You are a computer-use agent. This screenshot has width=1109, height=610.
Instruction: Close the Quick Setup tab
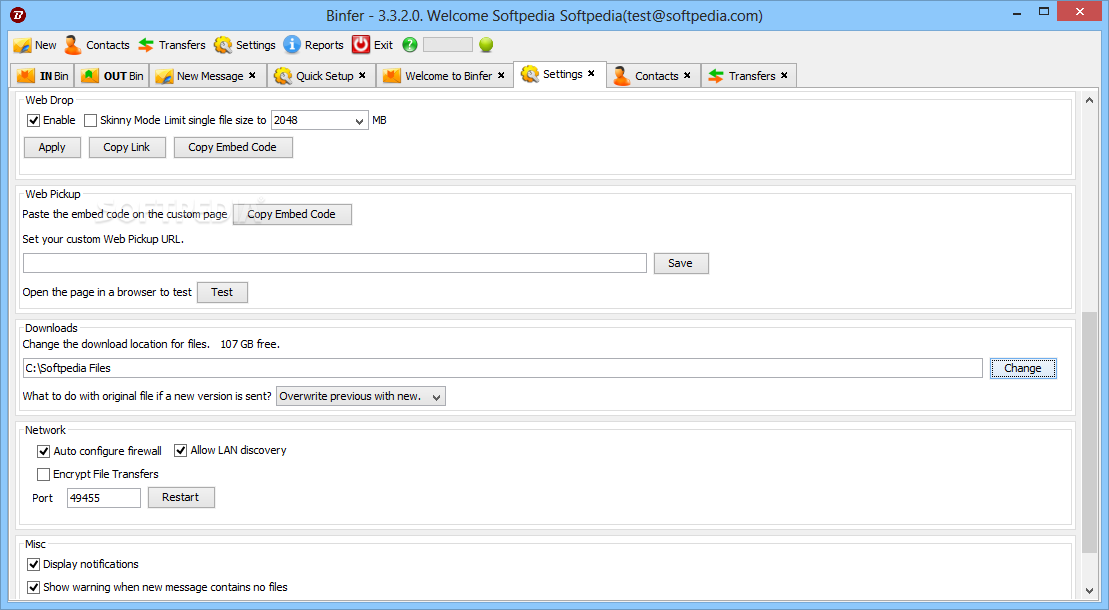[362, 75]
